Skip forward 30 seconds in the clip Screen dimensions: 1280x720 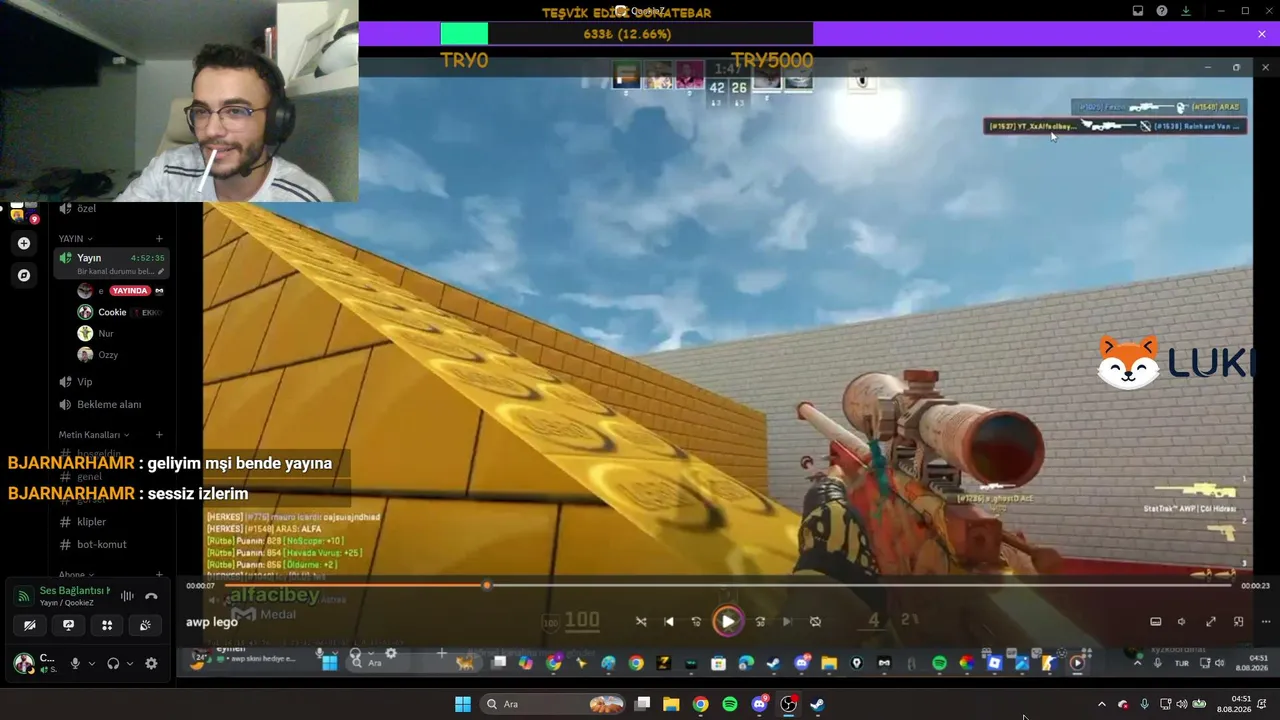760,621
